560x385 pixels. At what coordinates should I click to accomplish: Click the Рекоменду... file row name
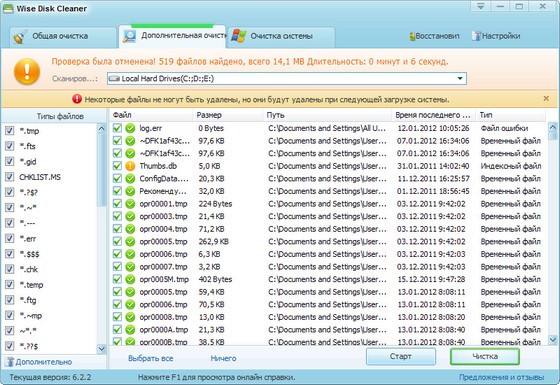tap(163, 191)
